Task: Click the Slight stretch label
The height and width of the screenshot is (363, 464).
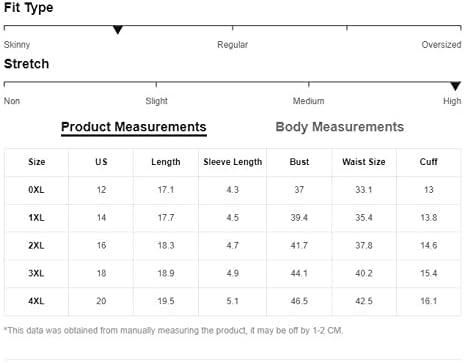Action: 156,101
